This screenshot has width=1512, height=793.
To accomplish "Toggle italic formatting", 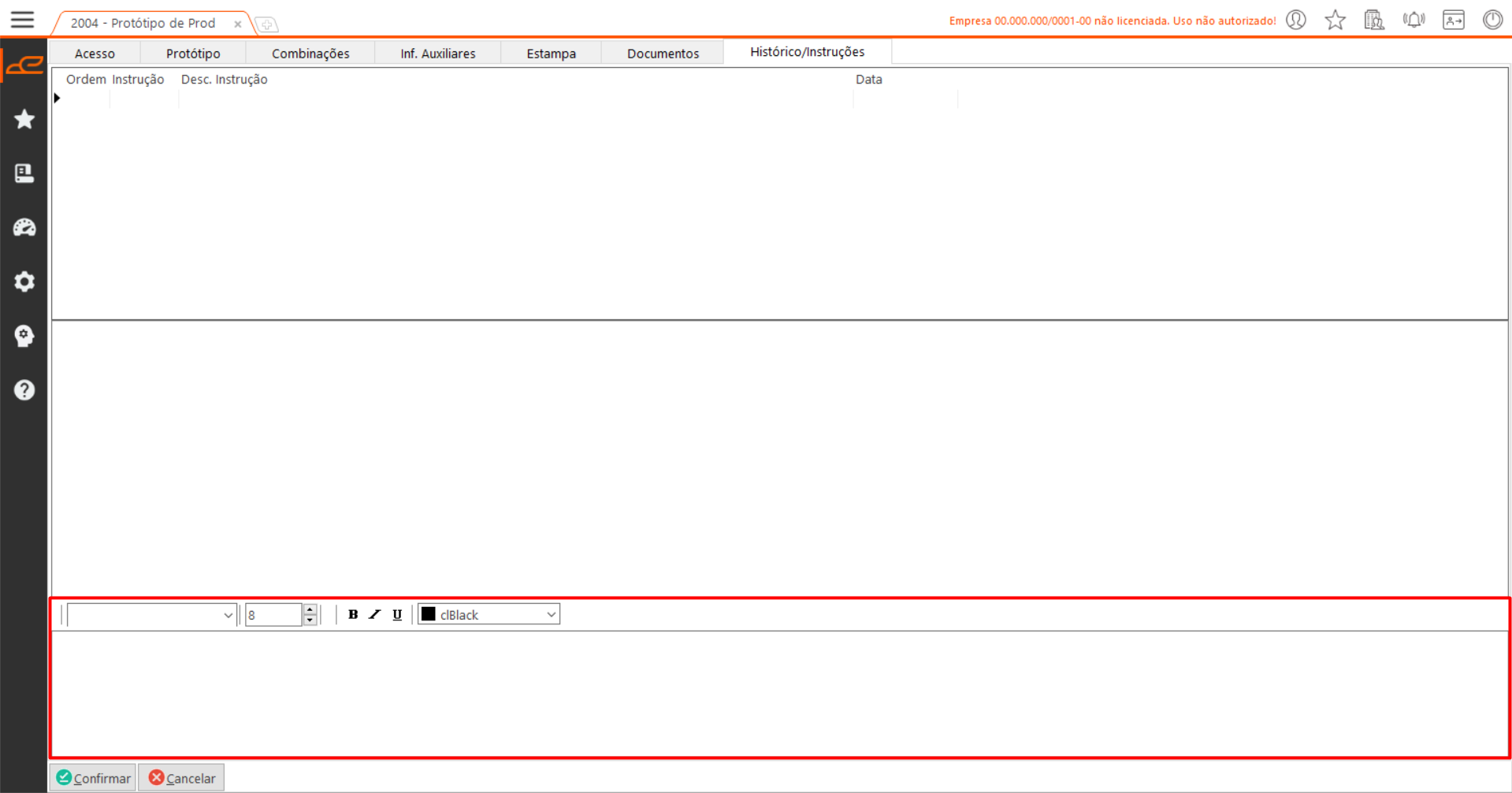I will coord(375,615).
